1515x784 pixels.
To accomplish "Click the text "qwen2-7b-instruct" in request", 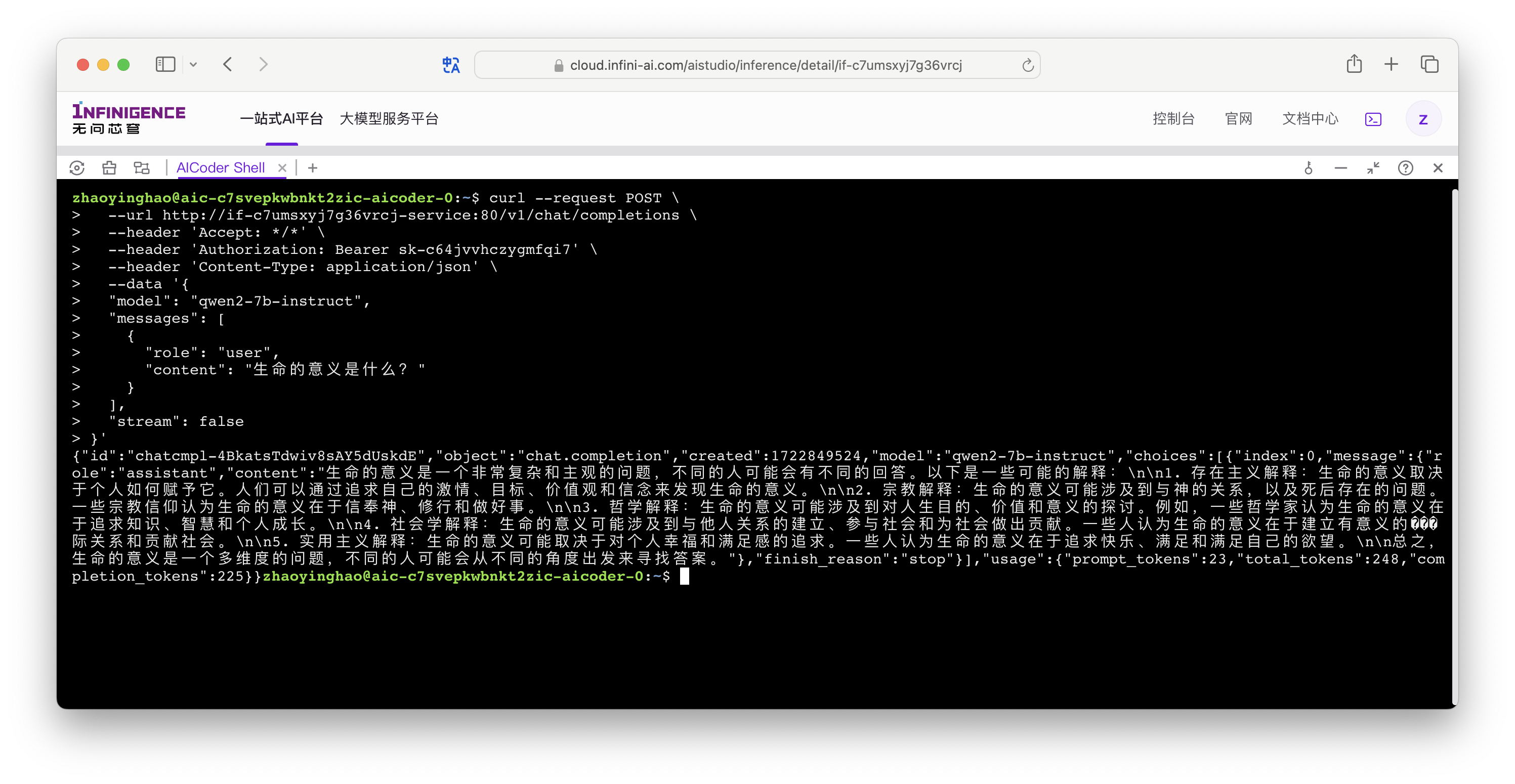I will click(276, 301).
